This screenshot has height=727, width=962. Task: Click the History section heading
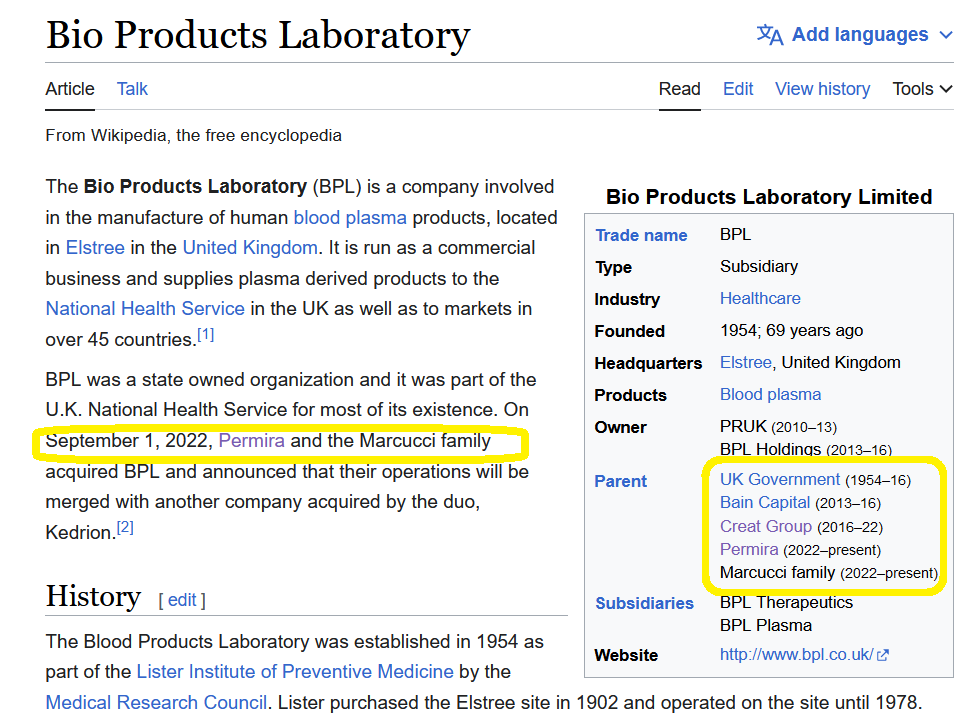pyautogui.click(x=93, y=596)
